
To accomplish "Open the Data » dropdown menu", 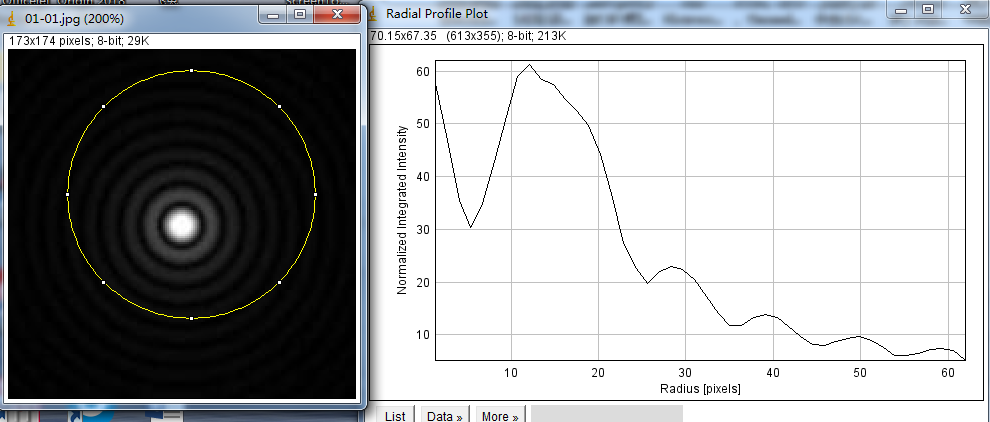I will click(x=444, y=415).
